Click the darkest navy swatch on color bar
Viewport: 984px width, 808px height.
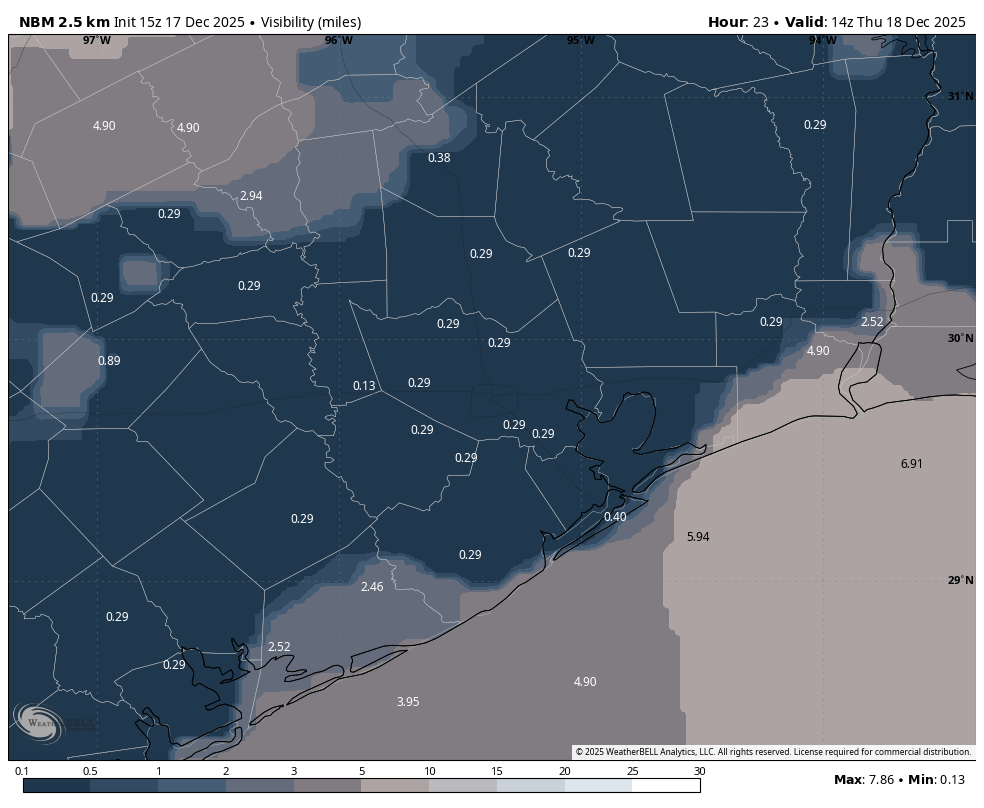(56, 786)
